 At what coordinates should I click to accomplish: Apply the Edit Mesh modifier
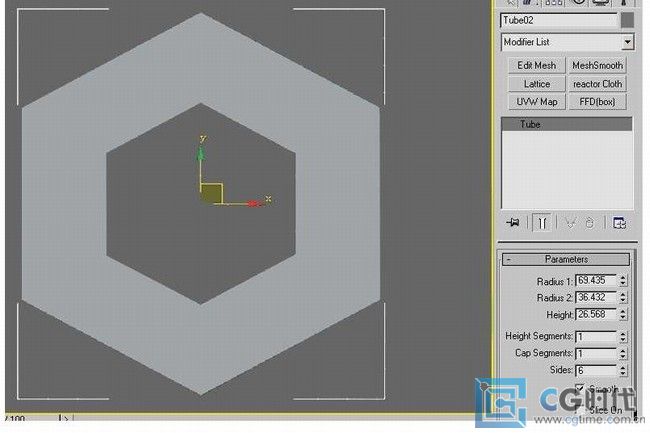(x=536, y=65)
